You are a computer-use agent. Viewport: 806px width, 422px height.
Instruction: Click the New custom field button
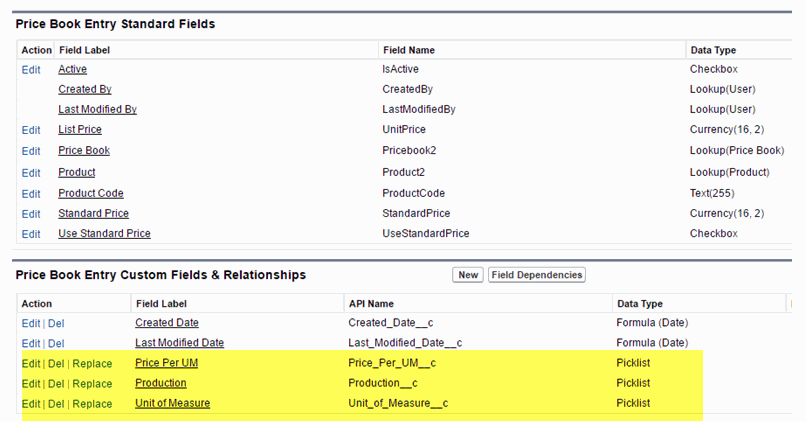tap(468, 275)
